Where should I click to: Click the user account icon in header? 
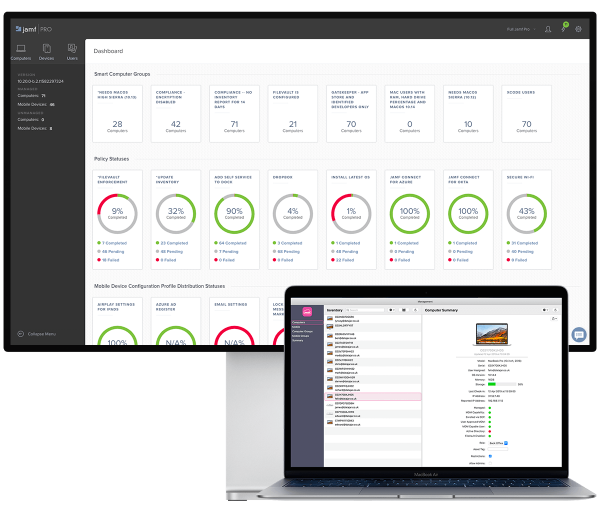pos(548,29)
